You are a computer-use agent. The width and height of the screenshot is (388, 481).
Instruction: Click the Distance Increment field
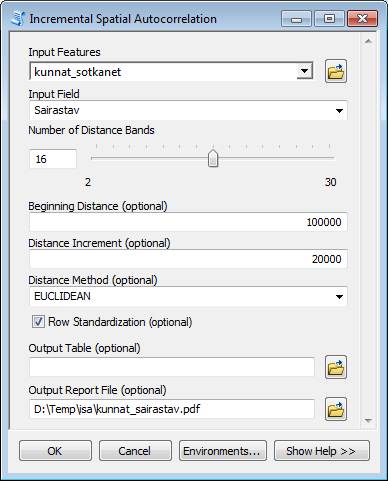point(188,259)
